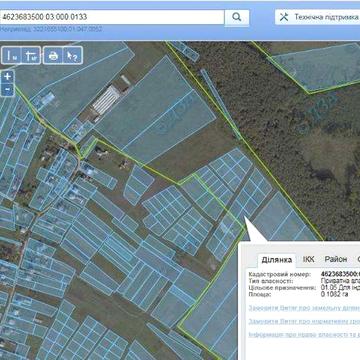
Task: Zoom out with the minus button
Action: 8,89
